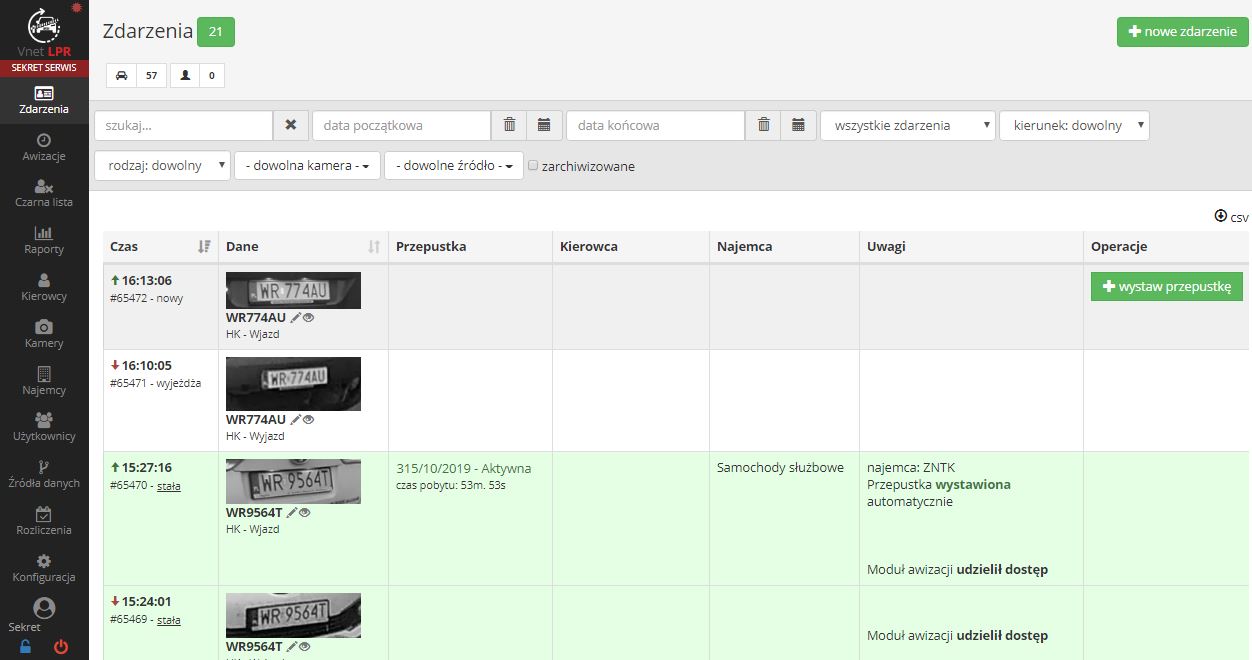The image size is (1252, 660).
Task: View plate details with eye icon for #65472
Action: (x=308, y=317)
